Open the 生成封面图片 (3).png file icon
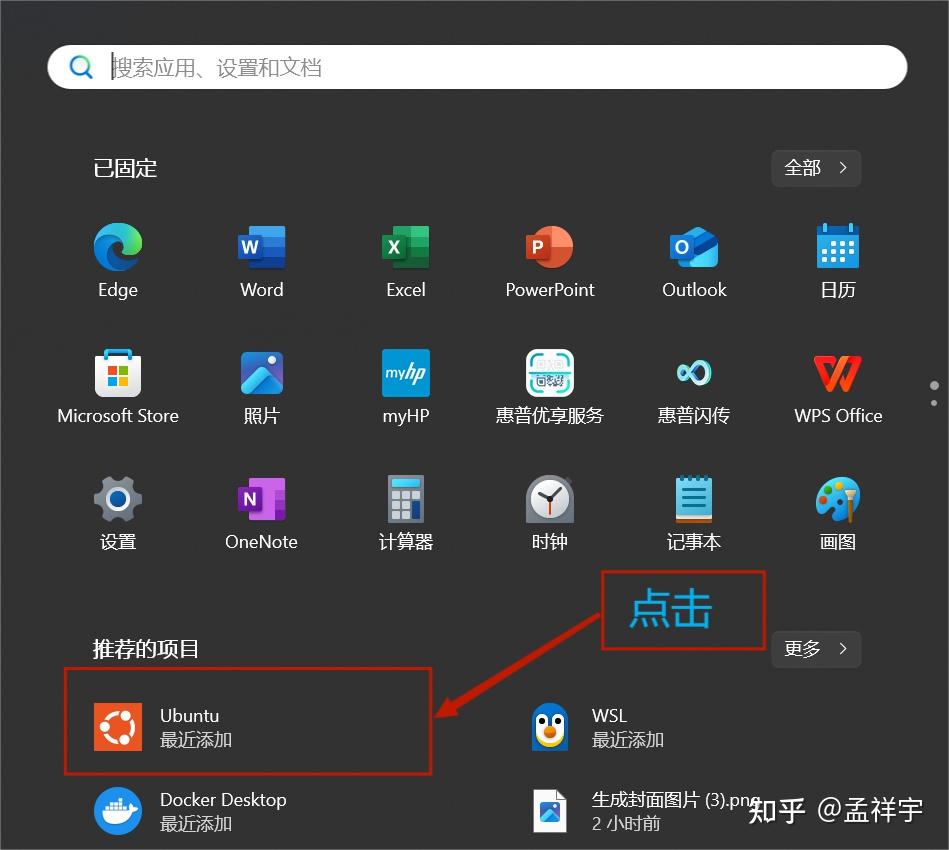The image size is (949, 850). click(550, 811)
